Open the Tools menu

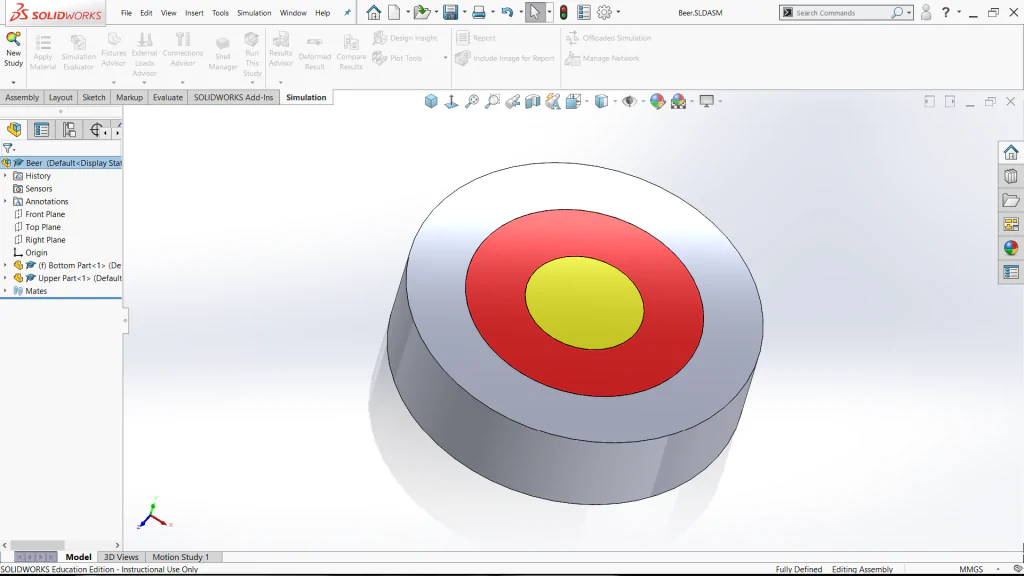(220, 13)
